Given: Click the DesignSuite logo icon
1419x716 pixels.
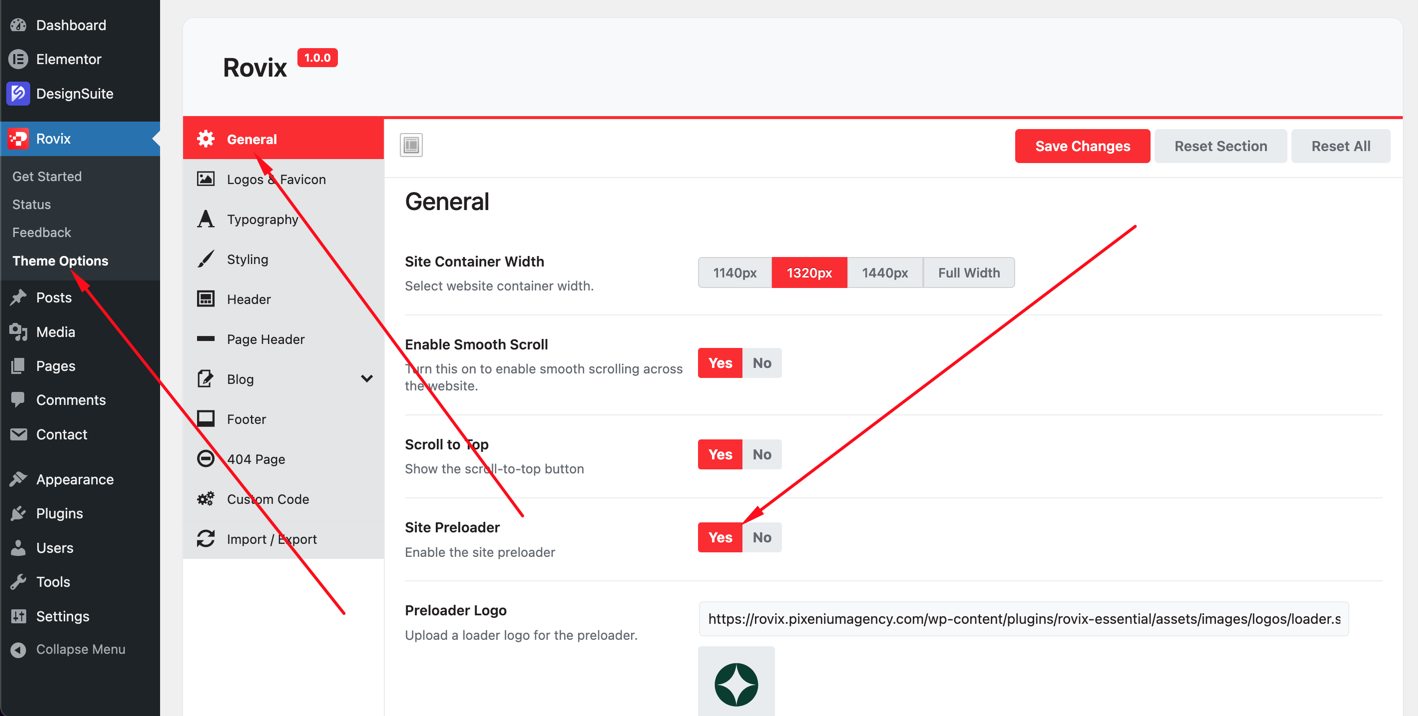Looking at the screenshot, I should pos(18,93).
